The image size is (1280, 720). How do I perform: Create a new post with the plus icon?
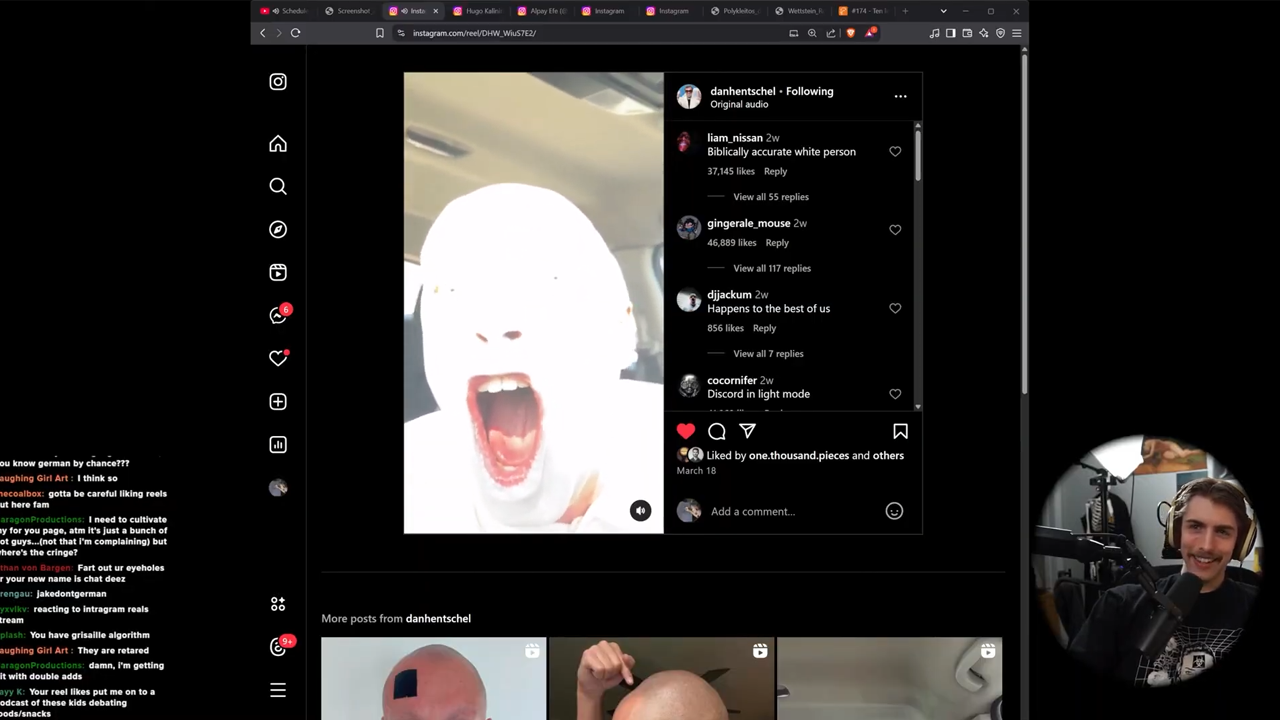277,401
